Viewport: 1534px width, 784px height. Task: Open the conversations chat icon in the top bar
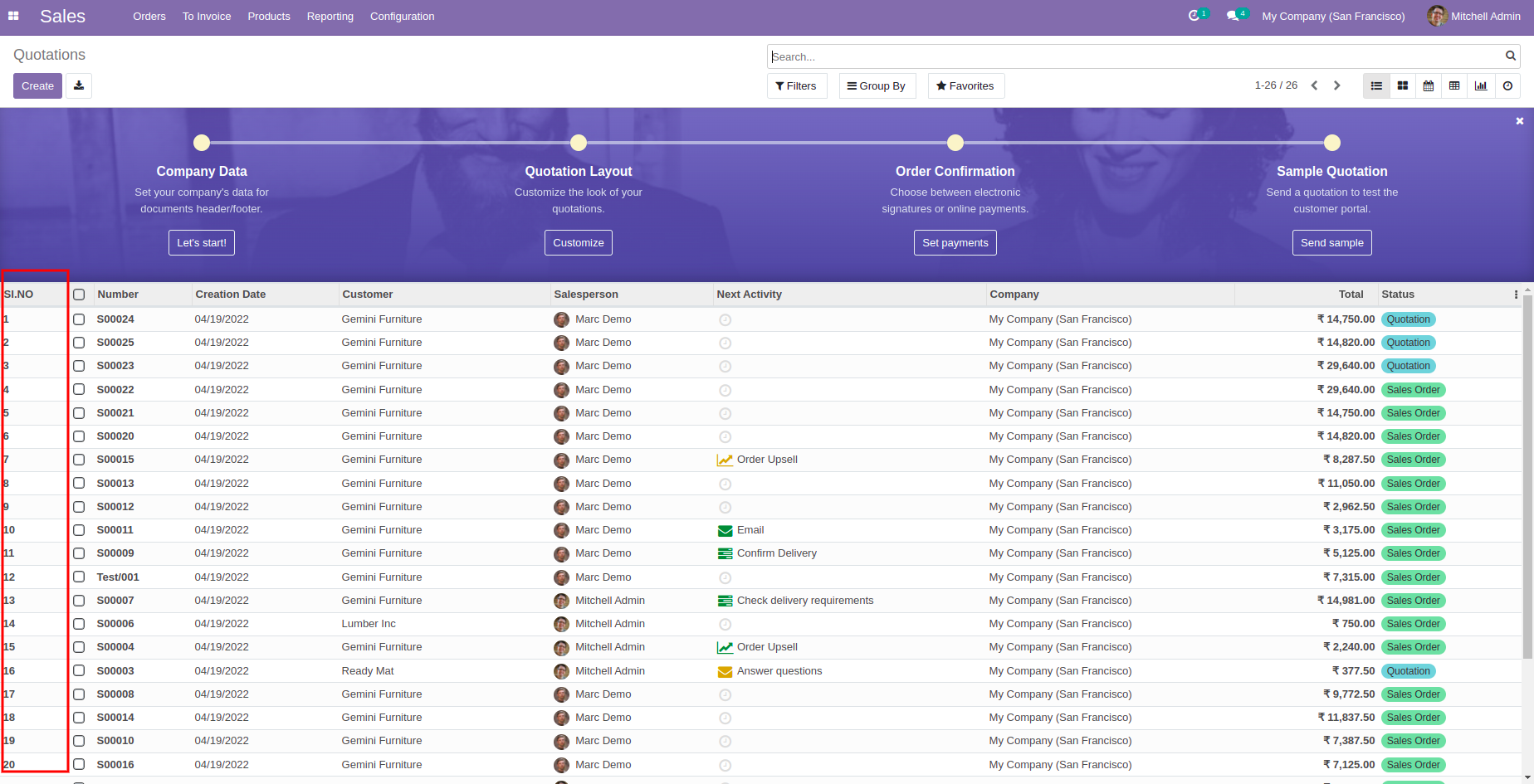pos(1234,16)
